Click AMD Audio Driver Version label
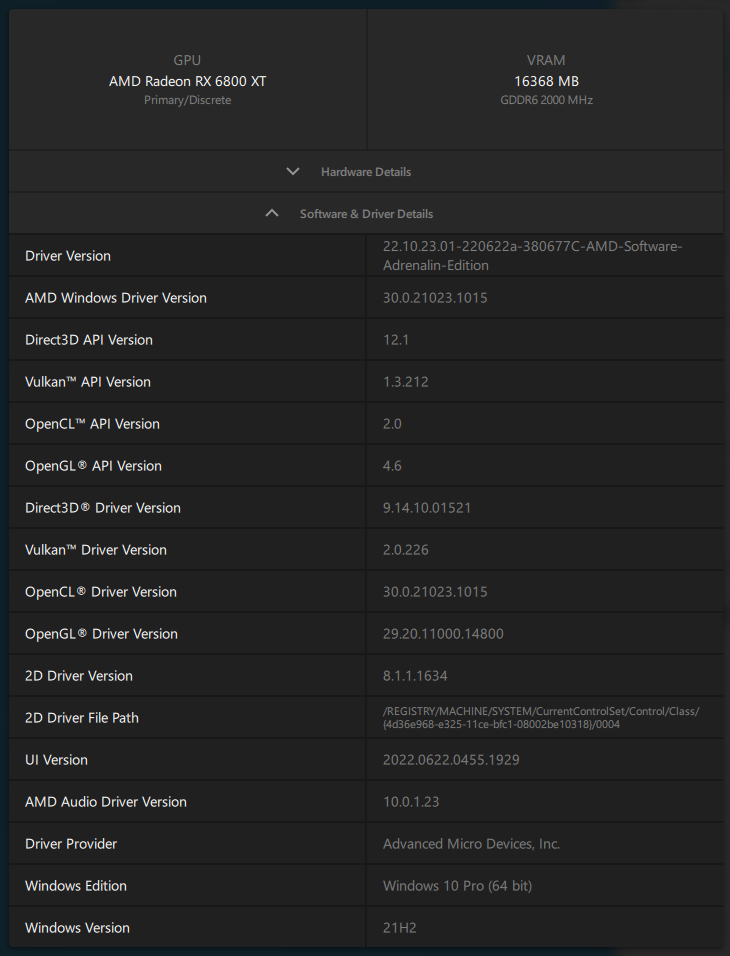Image resolution: width=730 pixels, height=956 pixels. point(106,803)
